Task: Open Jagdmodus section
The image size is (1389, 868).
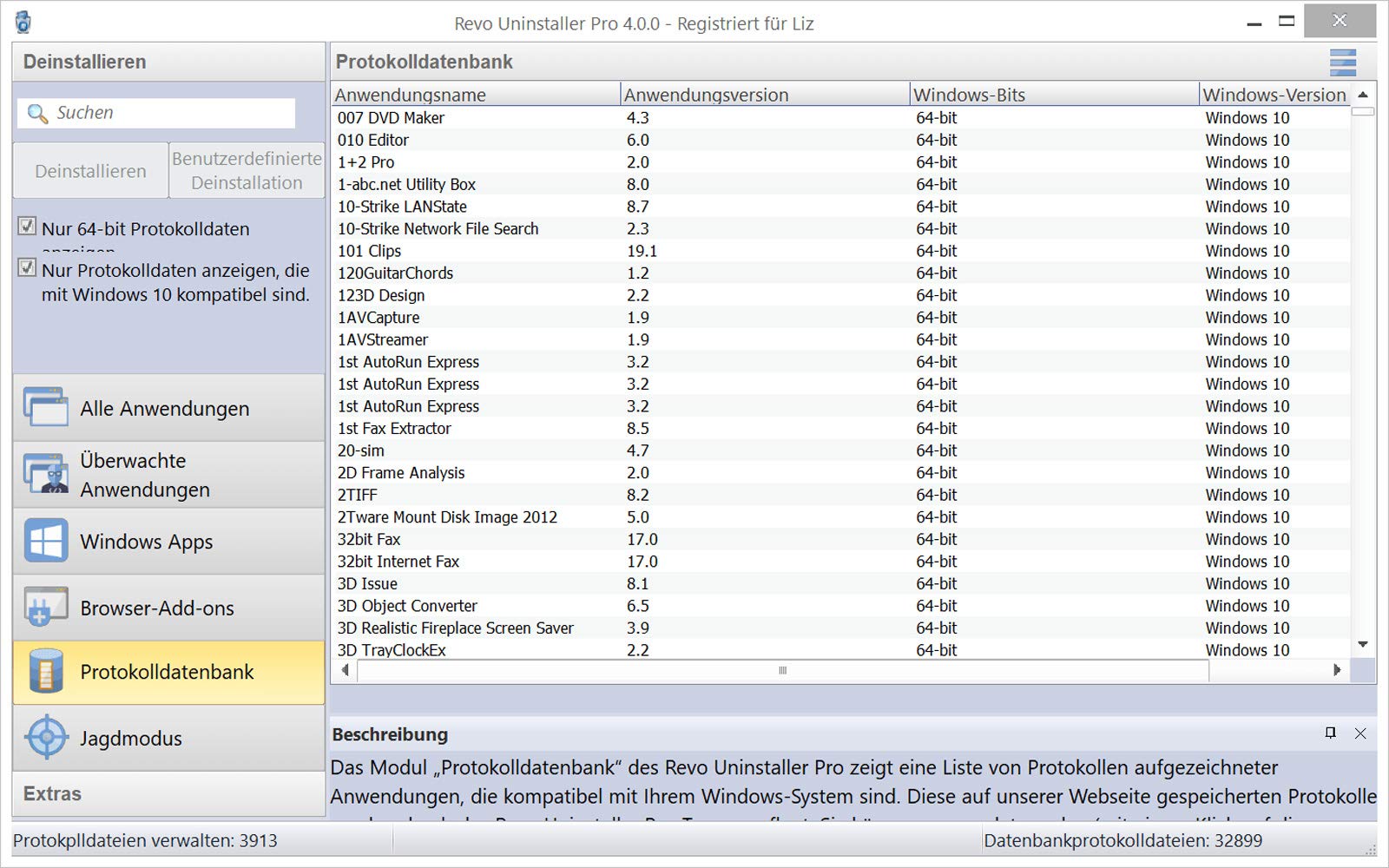Action: (168, 738)
